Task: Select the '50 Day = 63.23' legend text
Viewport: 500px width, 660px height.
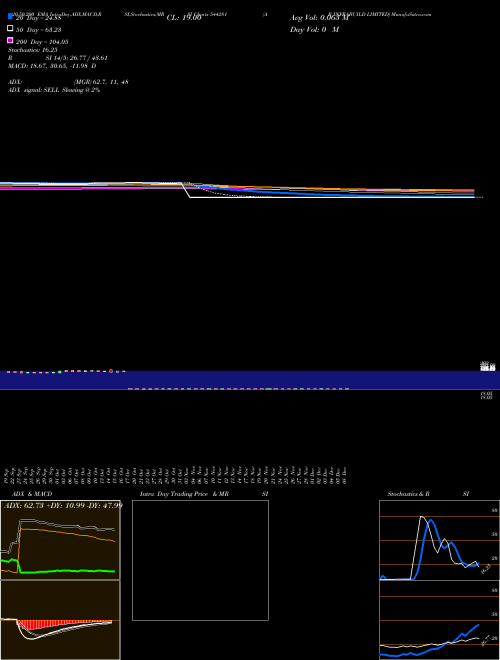Action: (x=38, y=30)
